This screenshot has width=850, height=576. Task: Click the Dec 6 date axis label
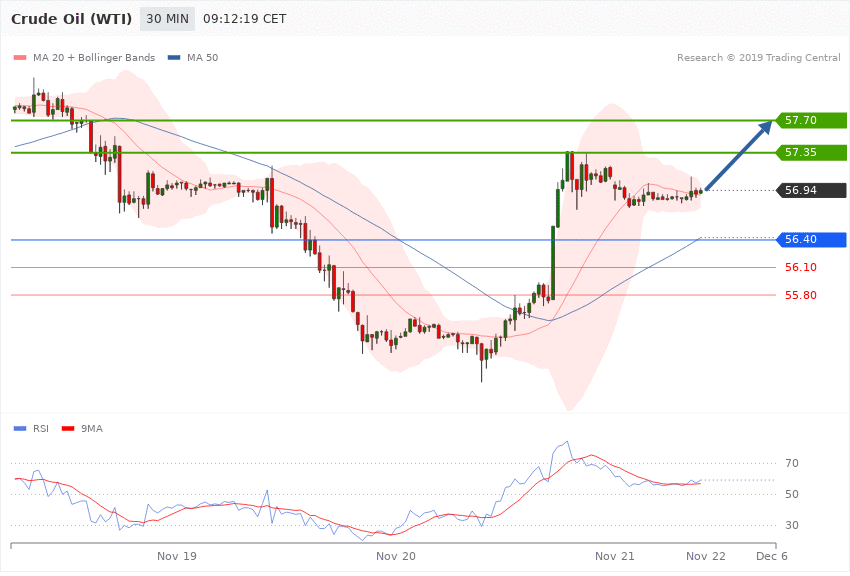(772, 556)
